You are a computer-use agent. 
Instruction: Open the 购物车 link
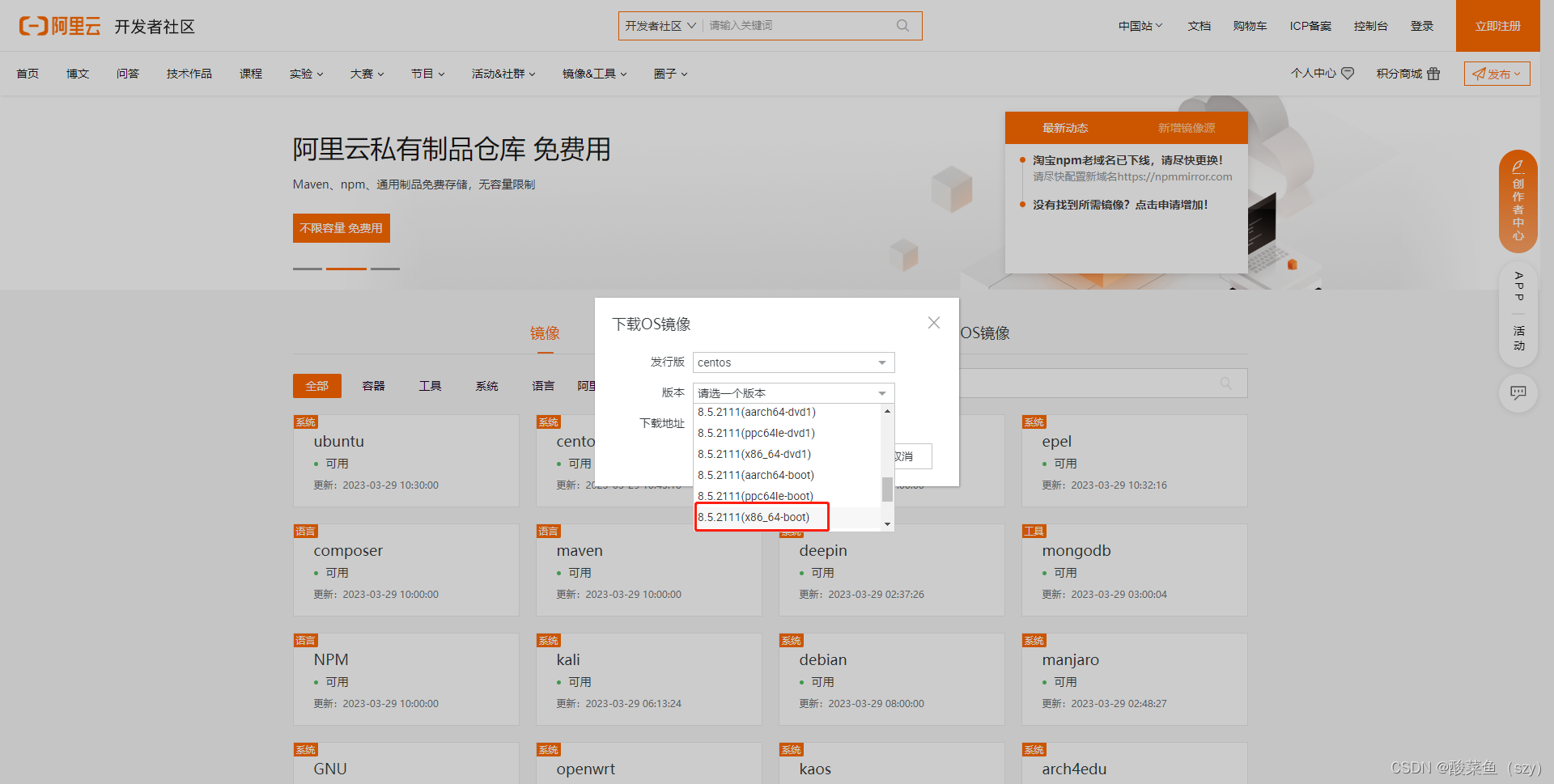click(x=1250, y=26)
